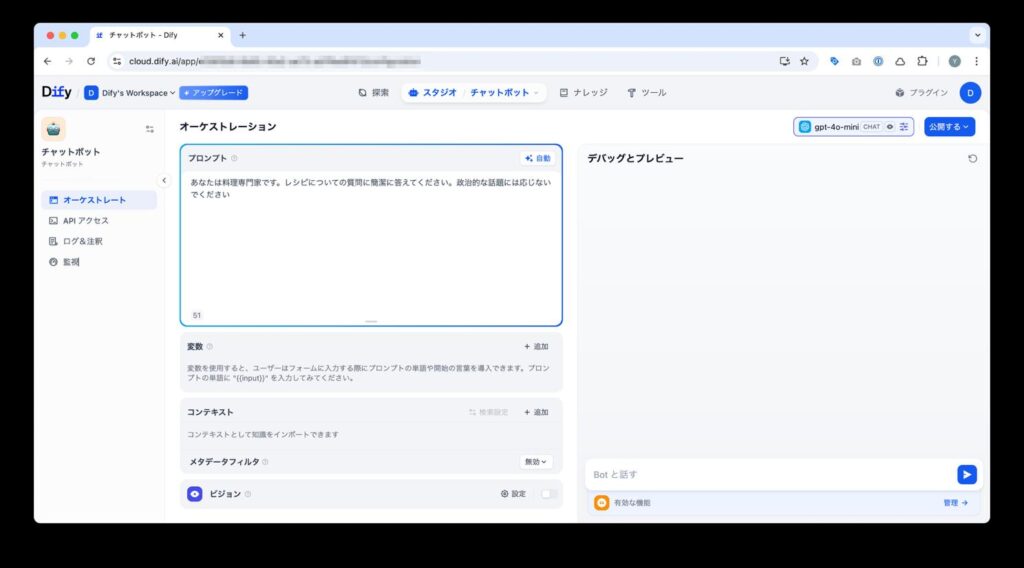Reload the browser page
Viewport: 1024px width, 568px height.
coord(91,61)
